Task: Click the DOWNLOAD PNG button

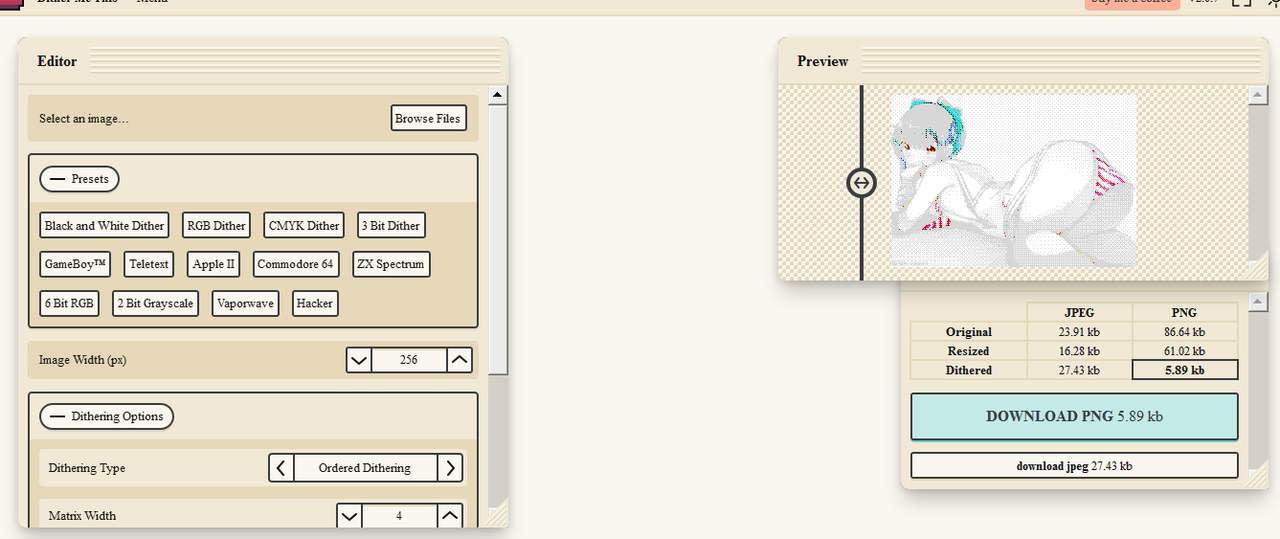Action: (1074, 416)
